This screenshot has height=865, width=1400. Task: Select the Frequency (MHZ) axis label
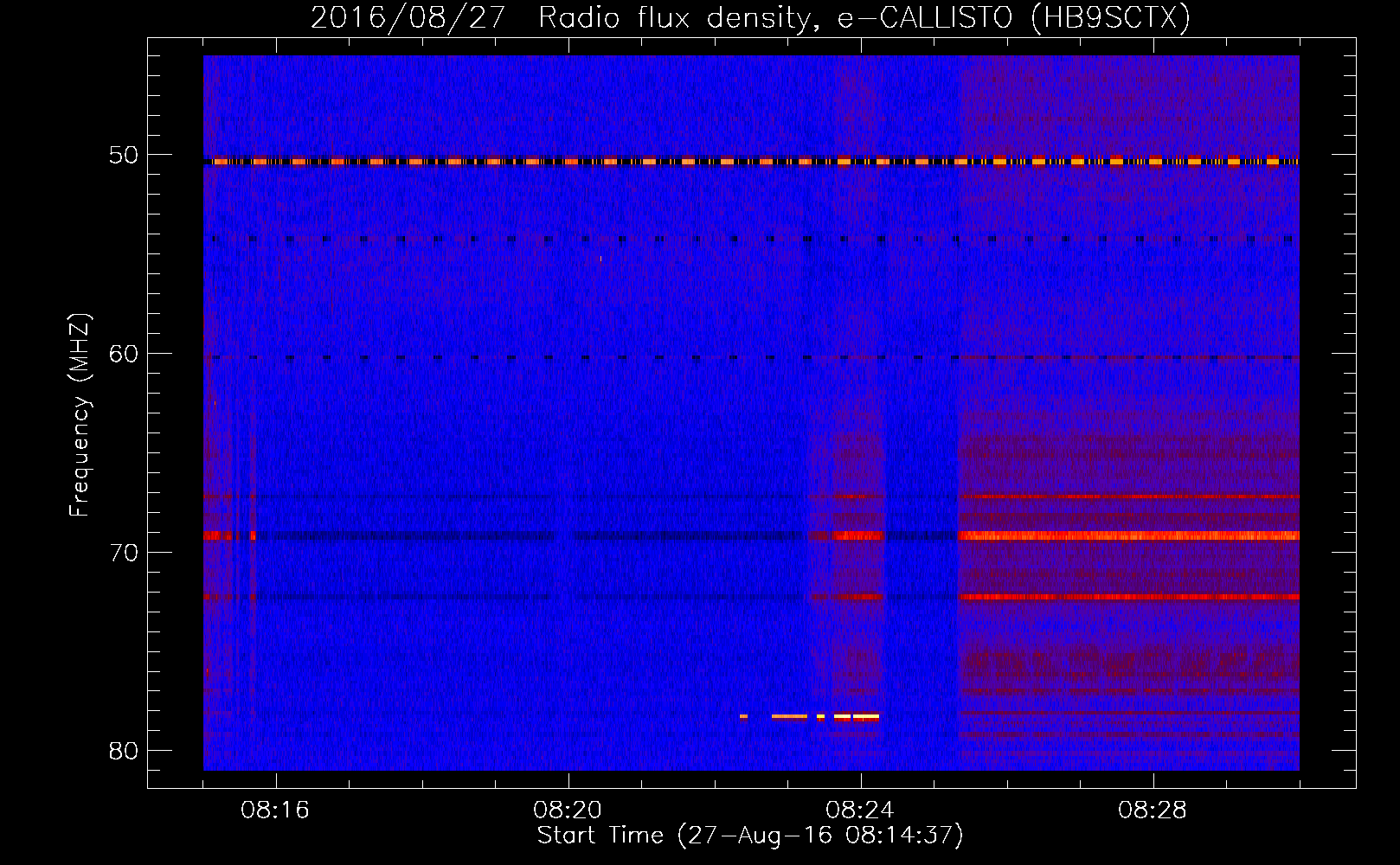click(x=80, y=415)
